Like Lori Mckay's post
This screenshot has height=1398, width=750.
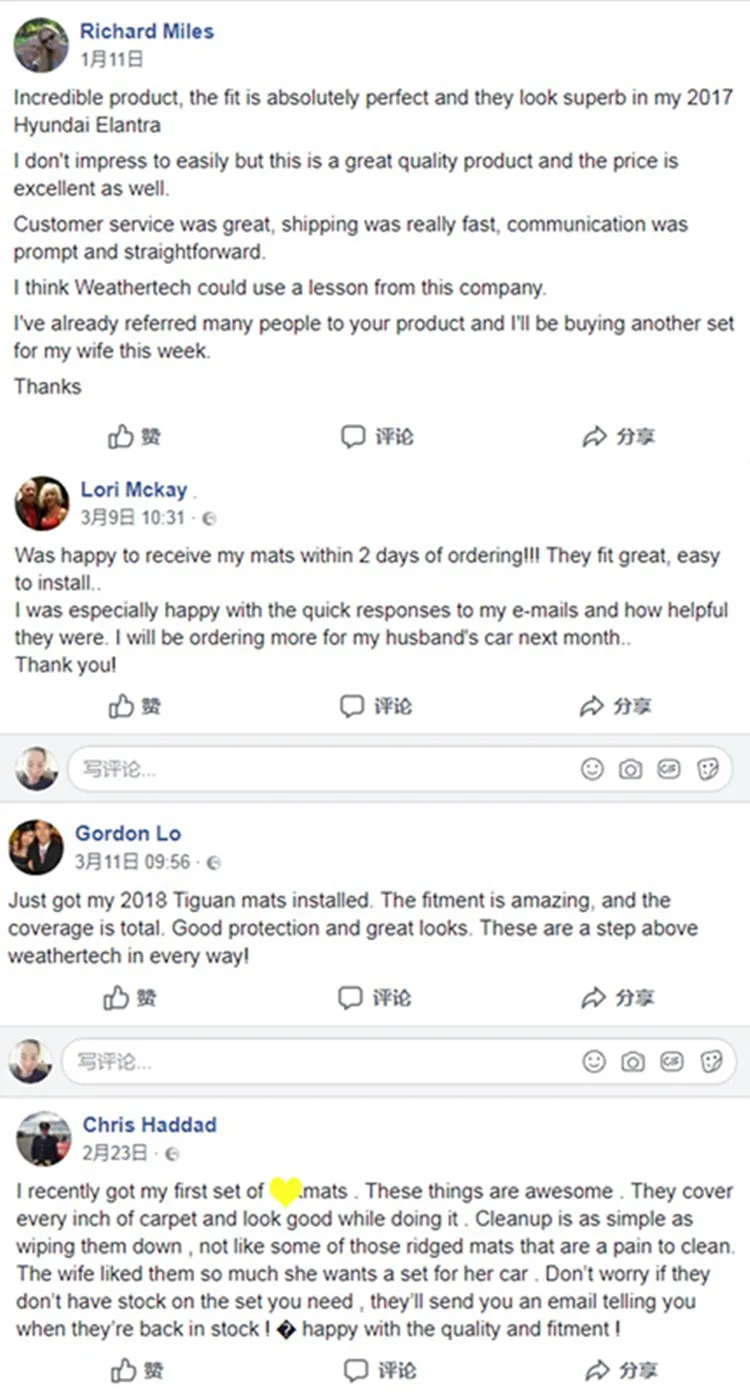tap(134, 707)
